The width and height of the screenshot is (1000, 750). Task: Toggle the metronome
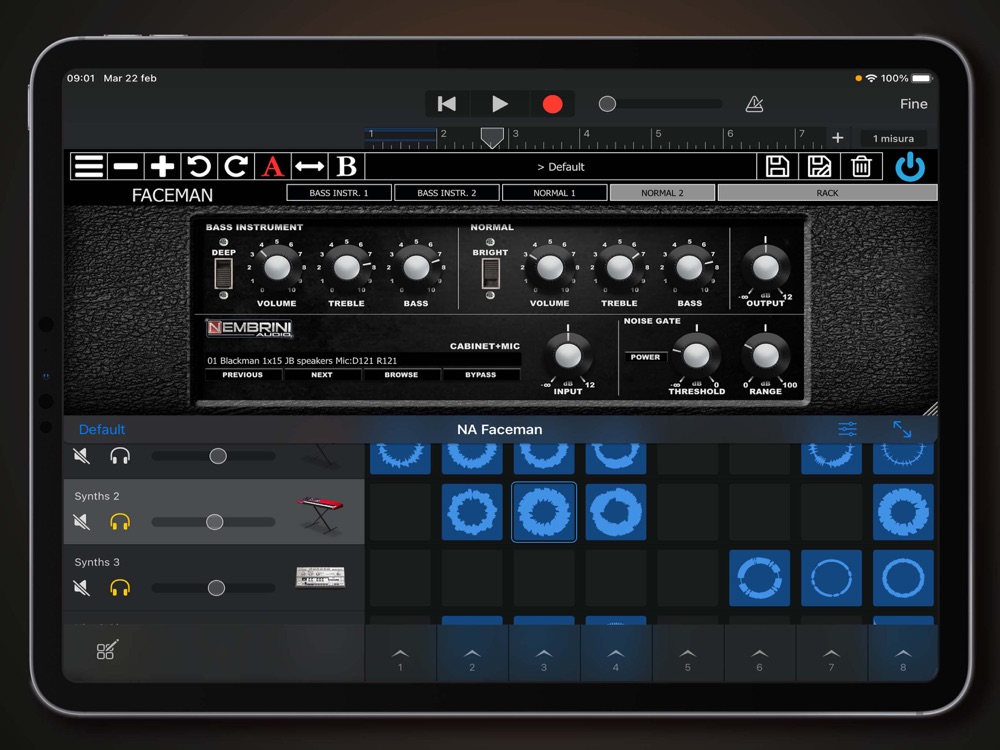click(x=754, y=103)
